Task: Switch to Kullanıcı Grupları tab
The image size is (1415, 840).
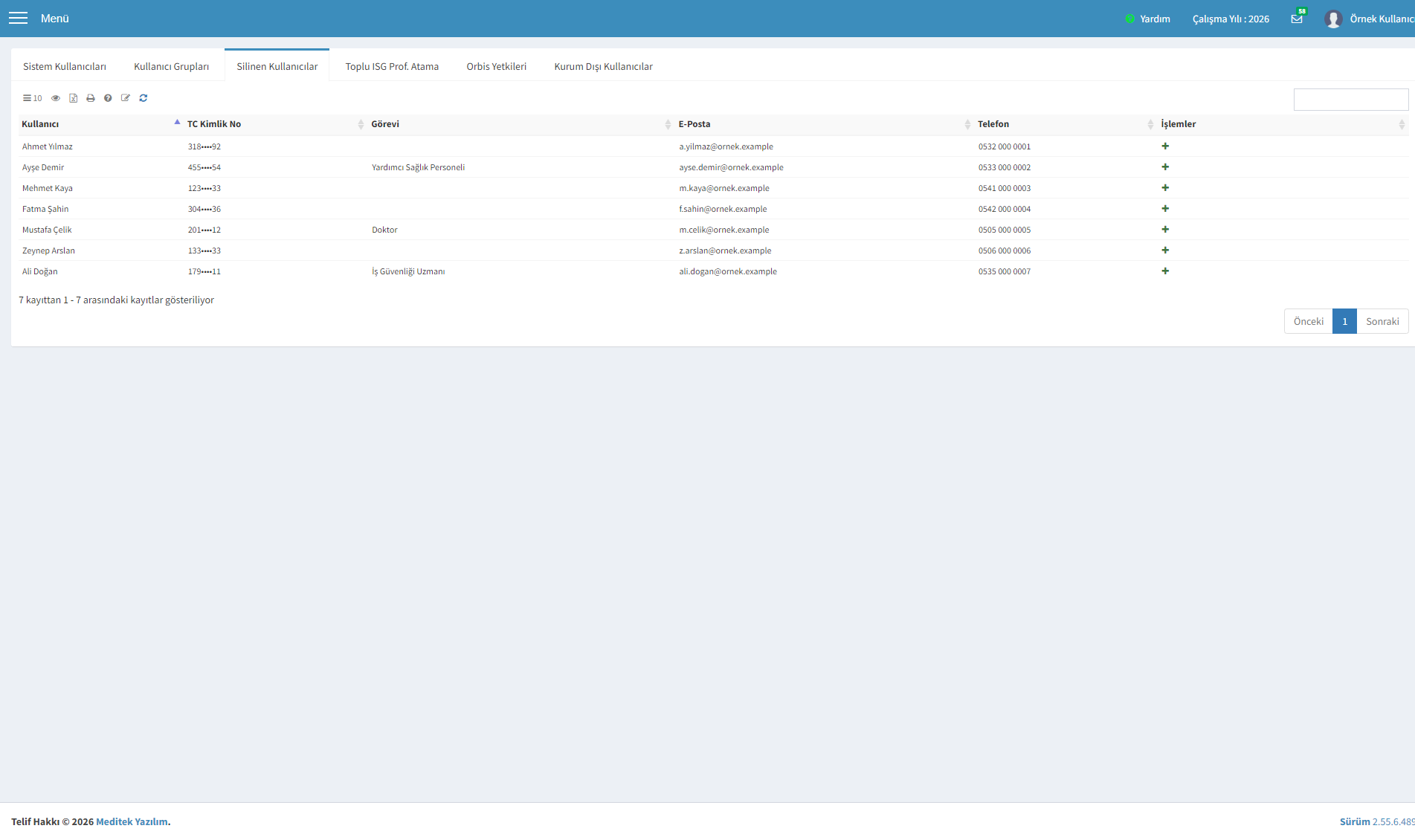Action: 171,66
